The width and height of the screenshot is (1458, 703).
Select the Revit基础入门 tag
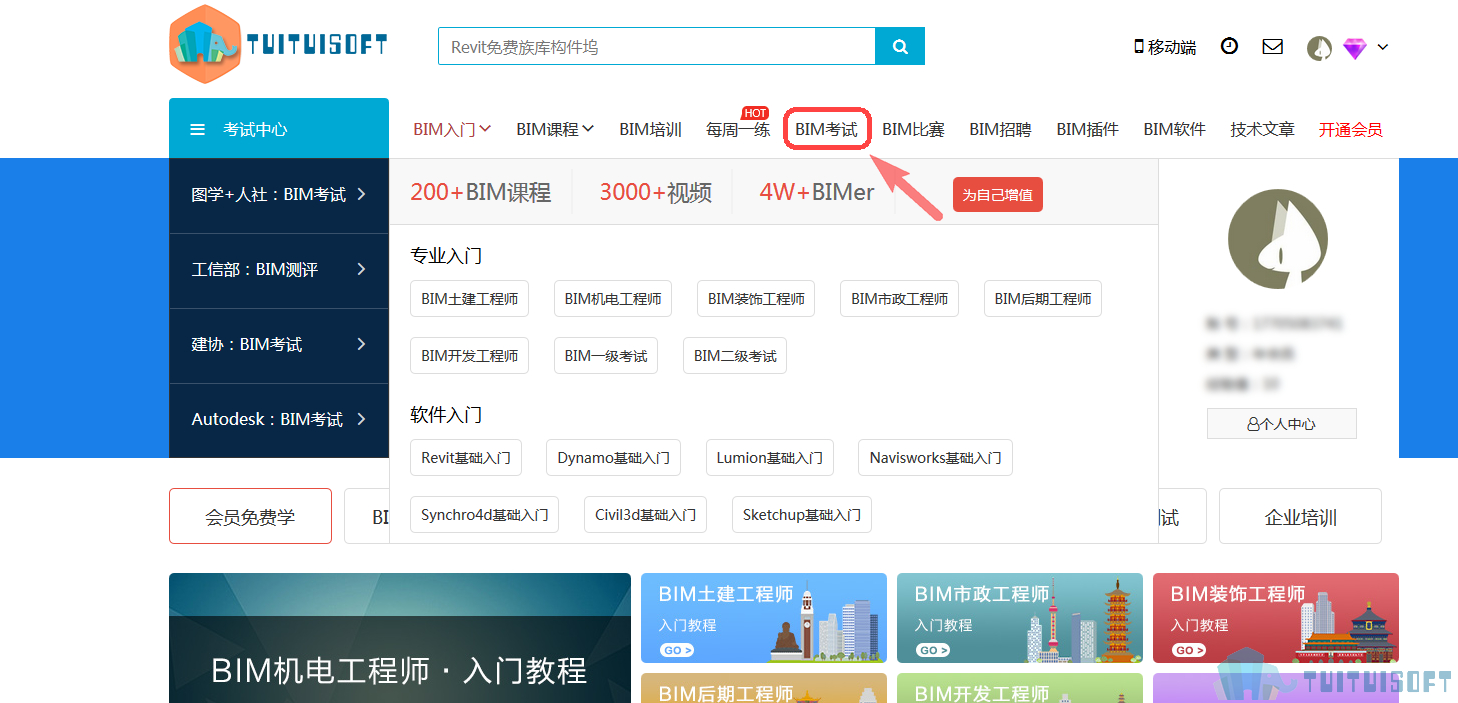[466, 458]
